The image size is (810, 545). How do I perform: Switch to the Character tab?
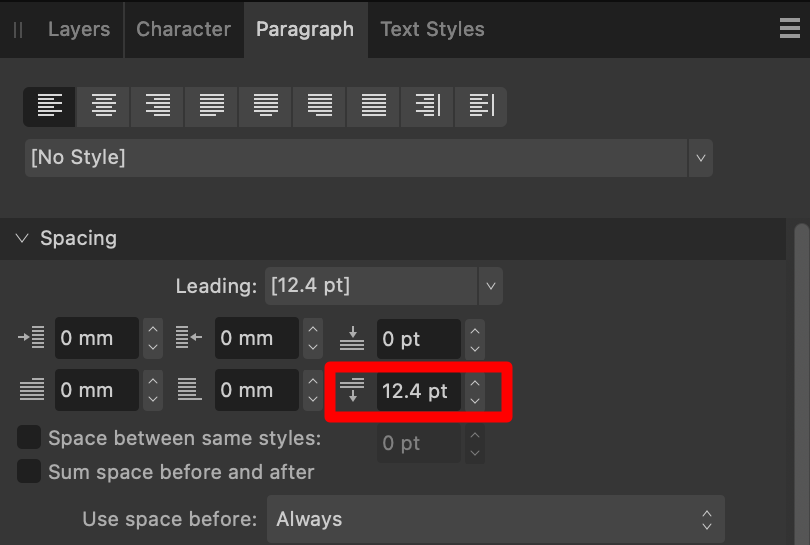(x=183, y=29)
